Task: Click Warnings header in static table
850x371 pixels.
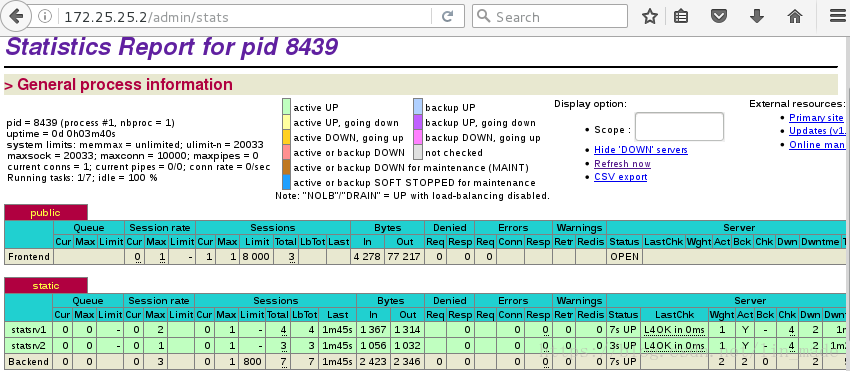Action: 579,300
